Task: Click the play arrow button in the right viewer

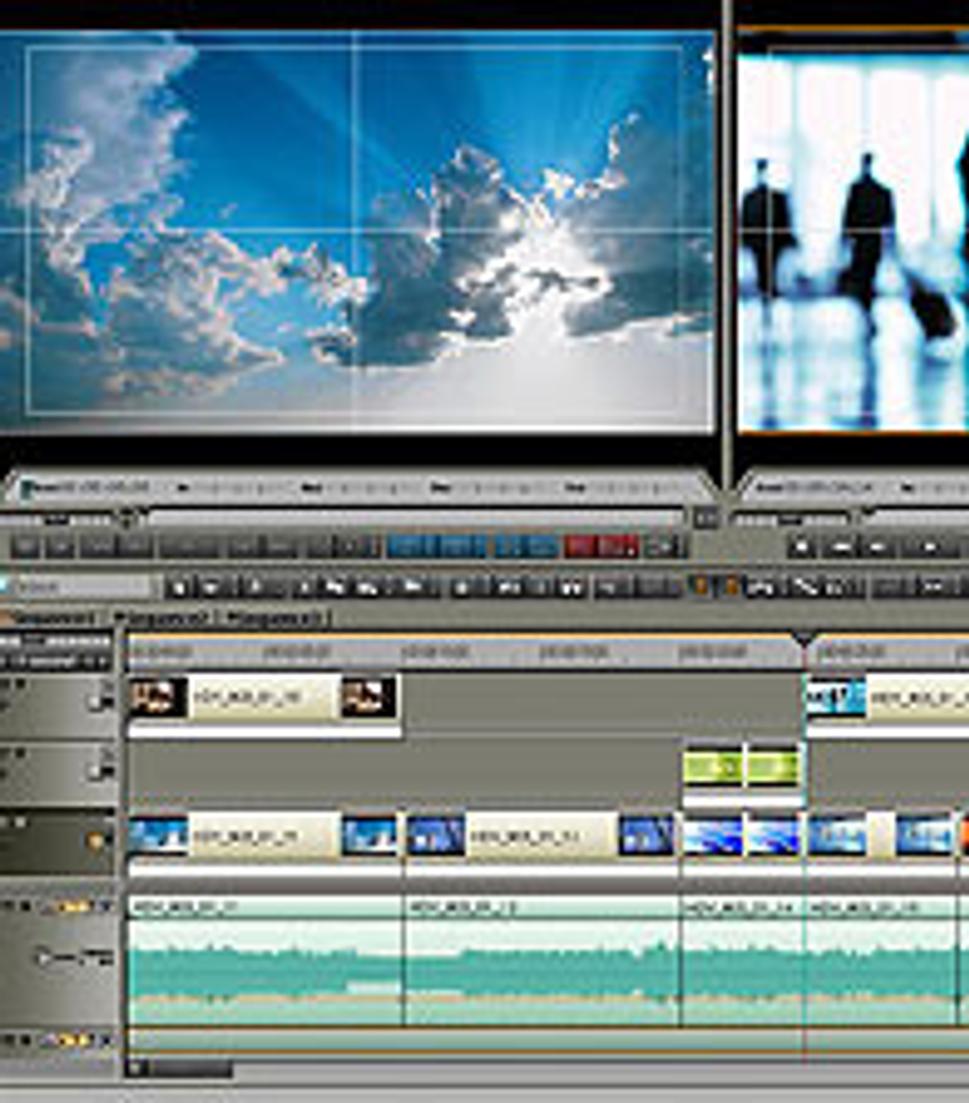Action: point(929,546)
